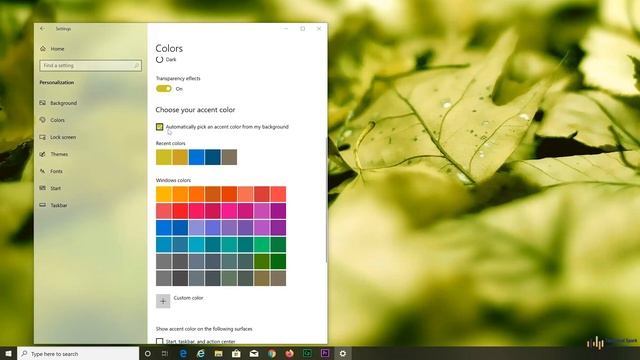This screenshot has height=360, width=640.
Task: Open File Explorer from taskbar
Action: tap(219, 353)
